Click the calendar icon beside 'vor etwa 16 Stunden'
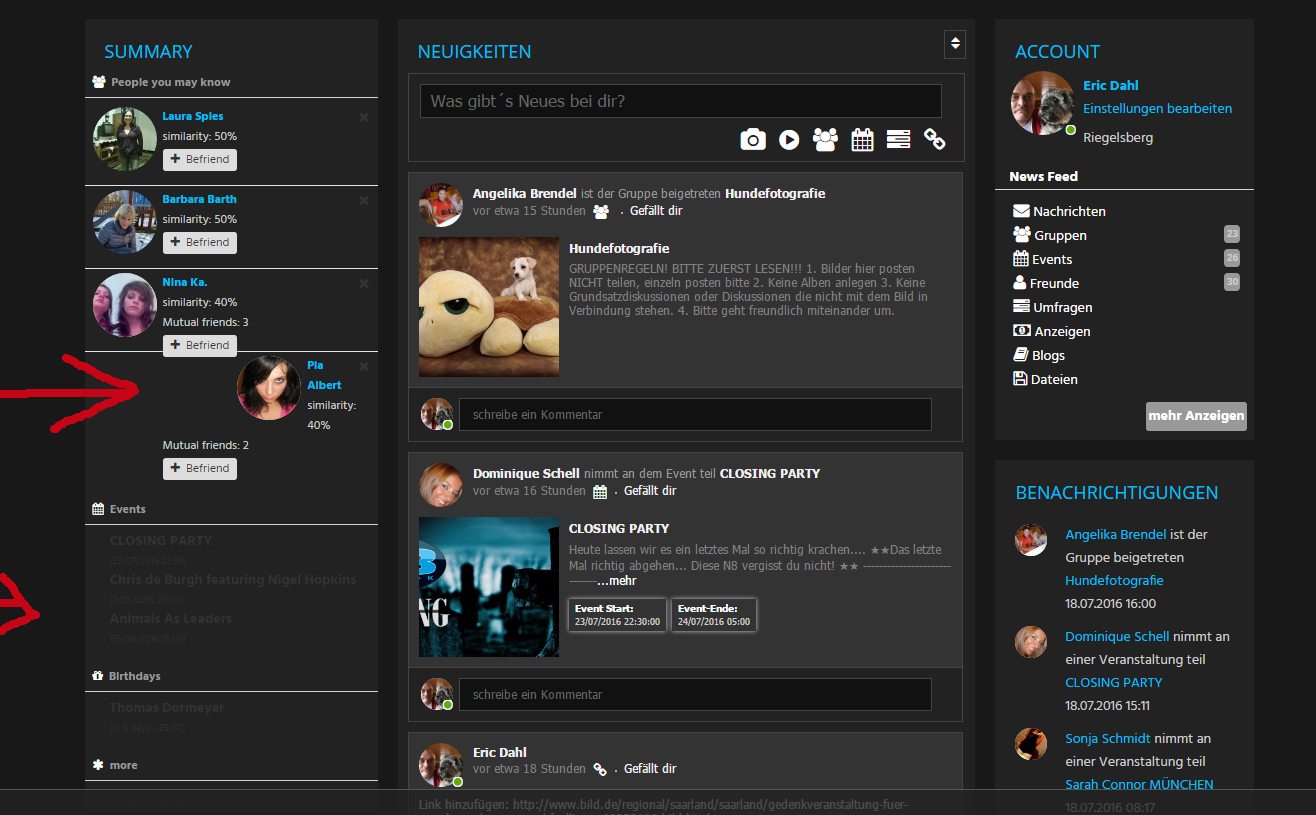The image size is (1316, 815). [x=600, y=492]
